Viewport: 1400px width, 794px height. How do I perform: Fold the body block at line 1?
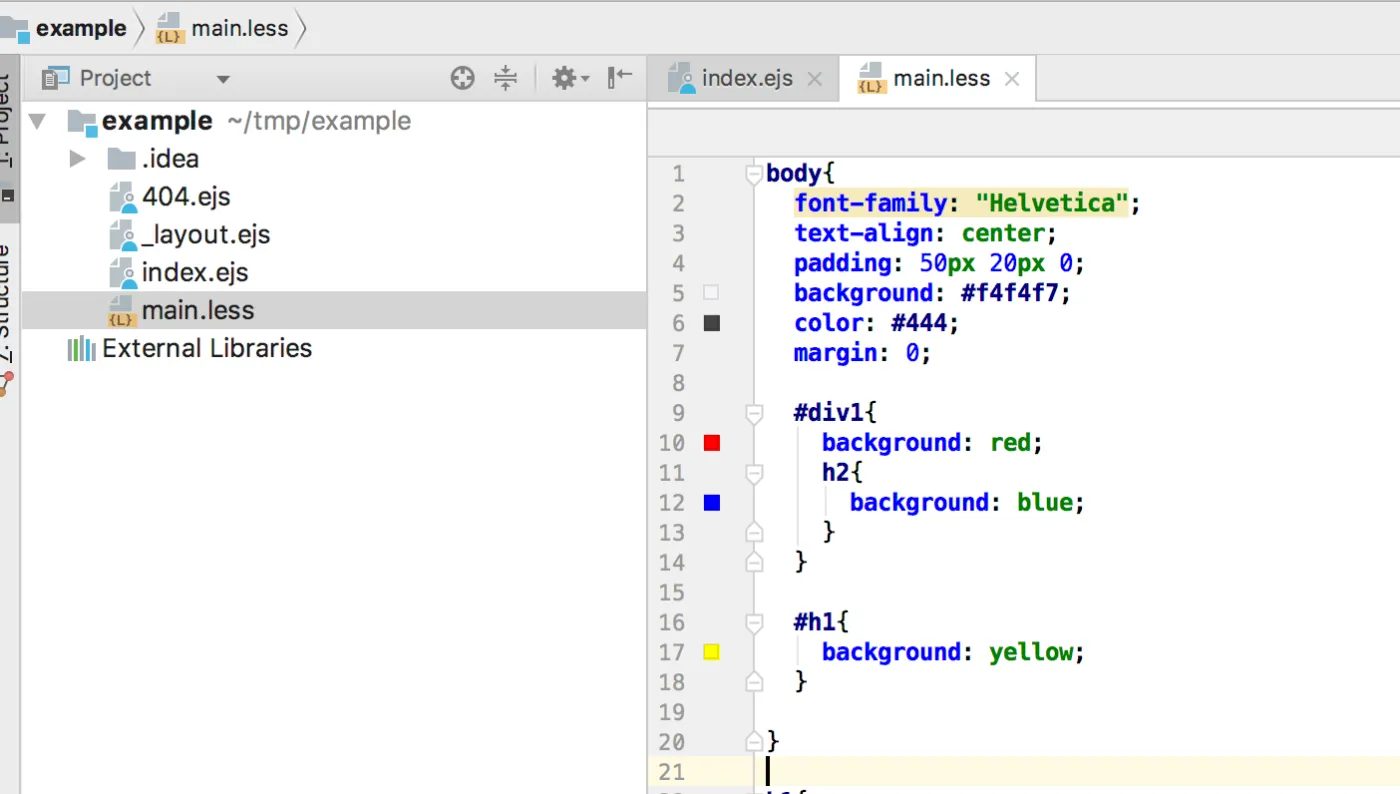click(754, 175)
